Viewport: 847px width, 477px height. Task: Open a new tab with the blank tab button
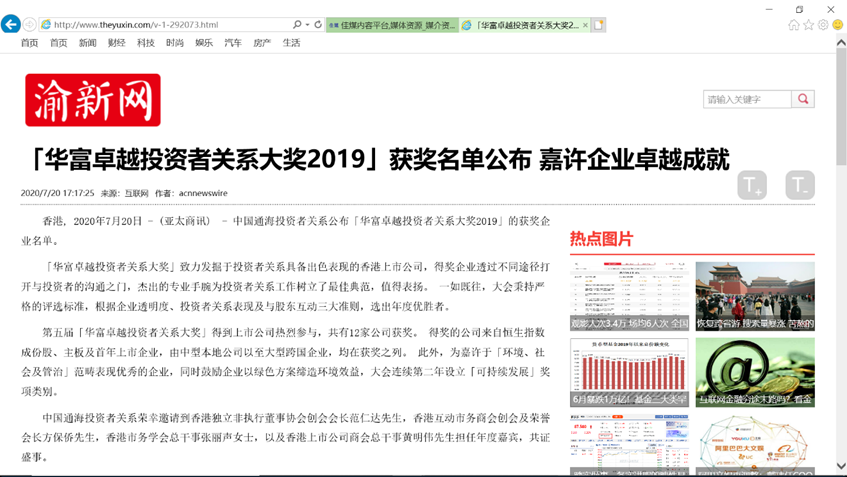599,25
